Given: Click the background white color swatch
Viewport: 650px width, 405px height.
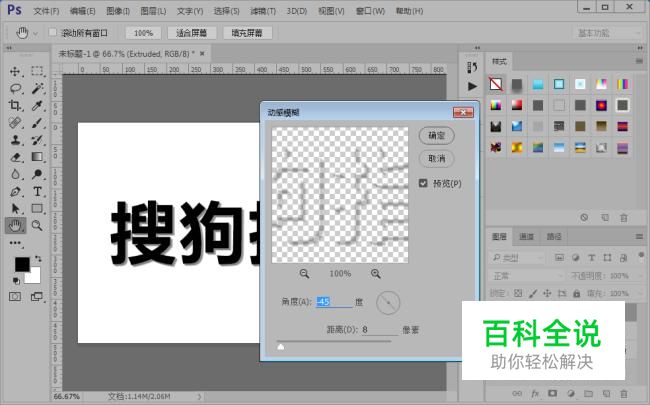Looking at the screenshot, I should pos(35,277).
